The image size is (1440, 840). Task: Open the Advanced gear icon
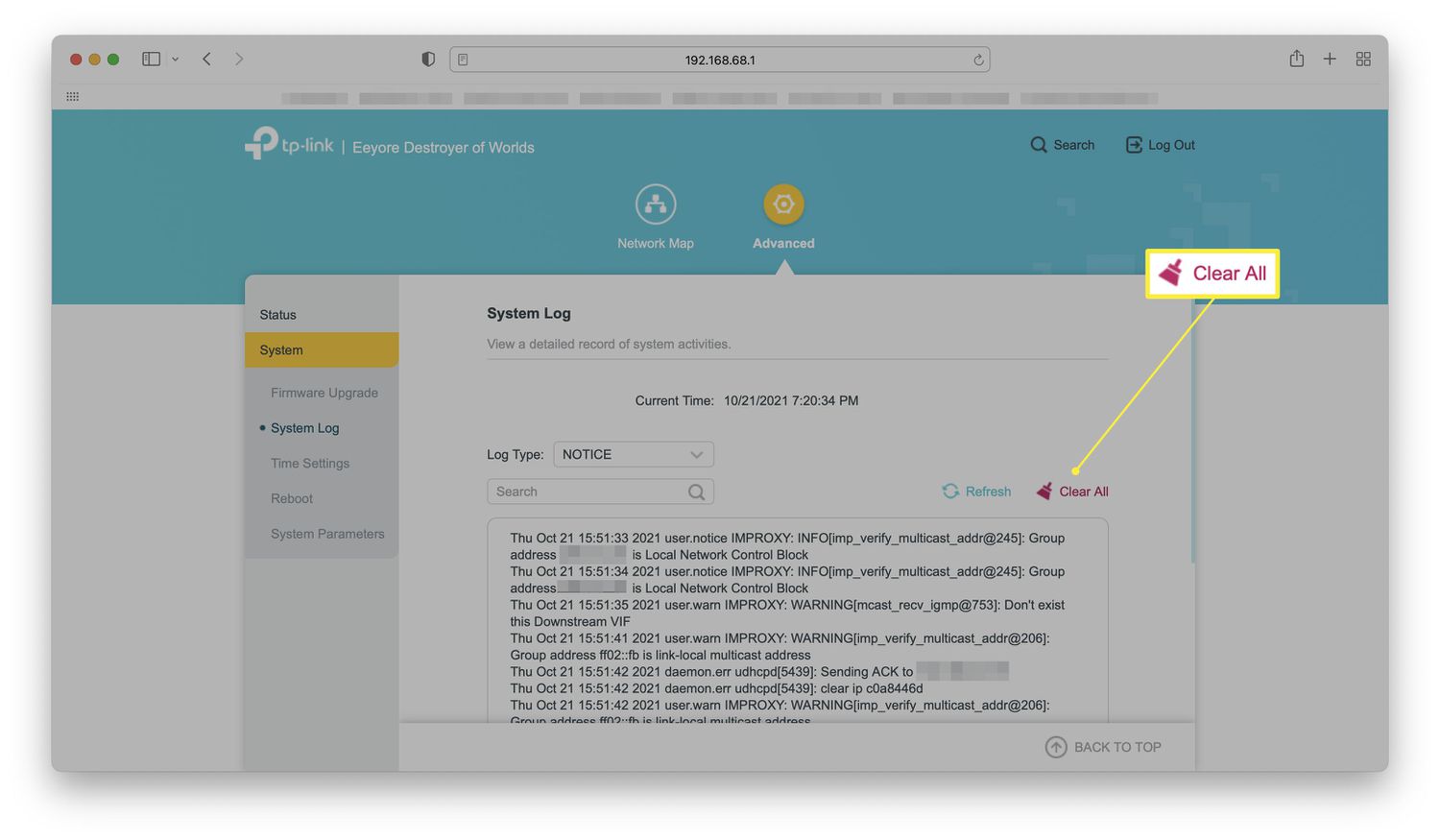(x=783, y=204)
